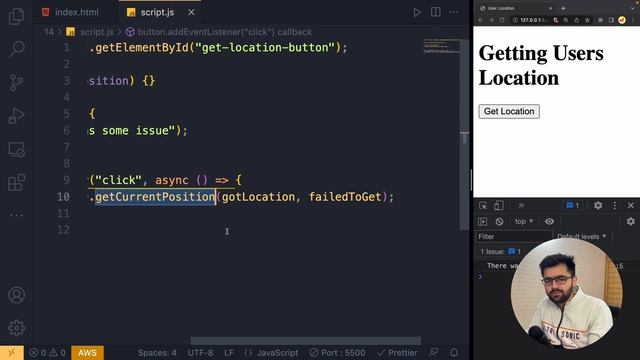Click the Get Location button in browser
Image resolution: width=640 pixels, height=360 pixels.
click(509, 111)
